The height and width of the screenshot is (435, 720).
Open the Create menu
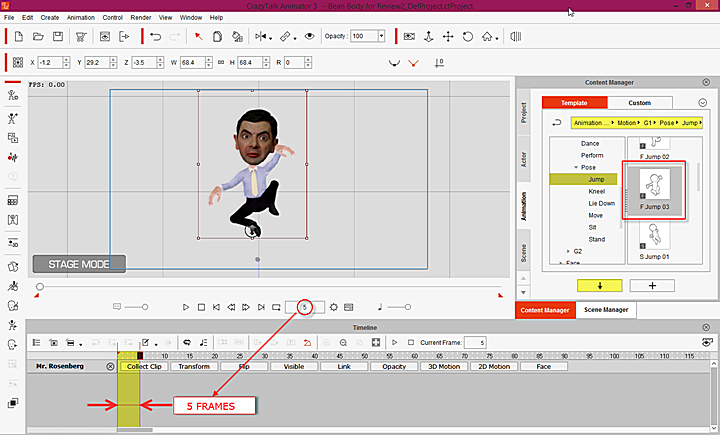click(50, 17)
